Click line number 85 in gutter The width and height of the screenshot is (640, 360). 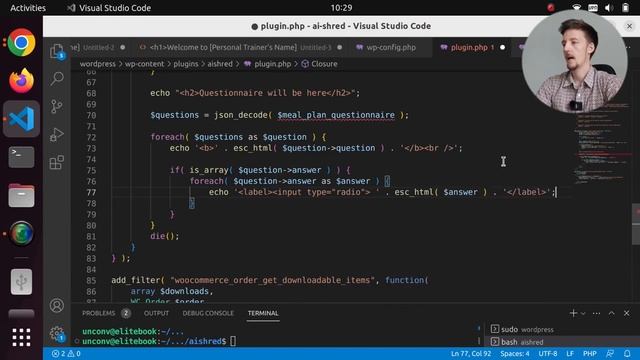click(x=91, y=280)
